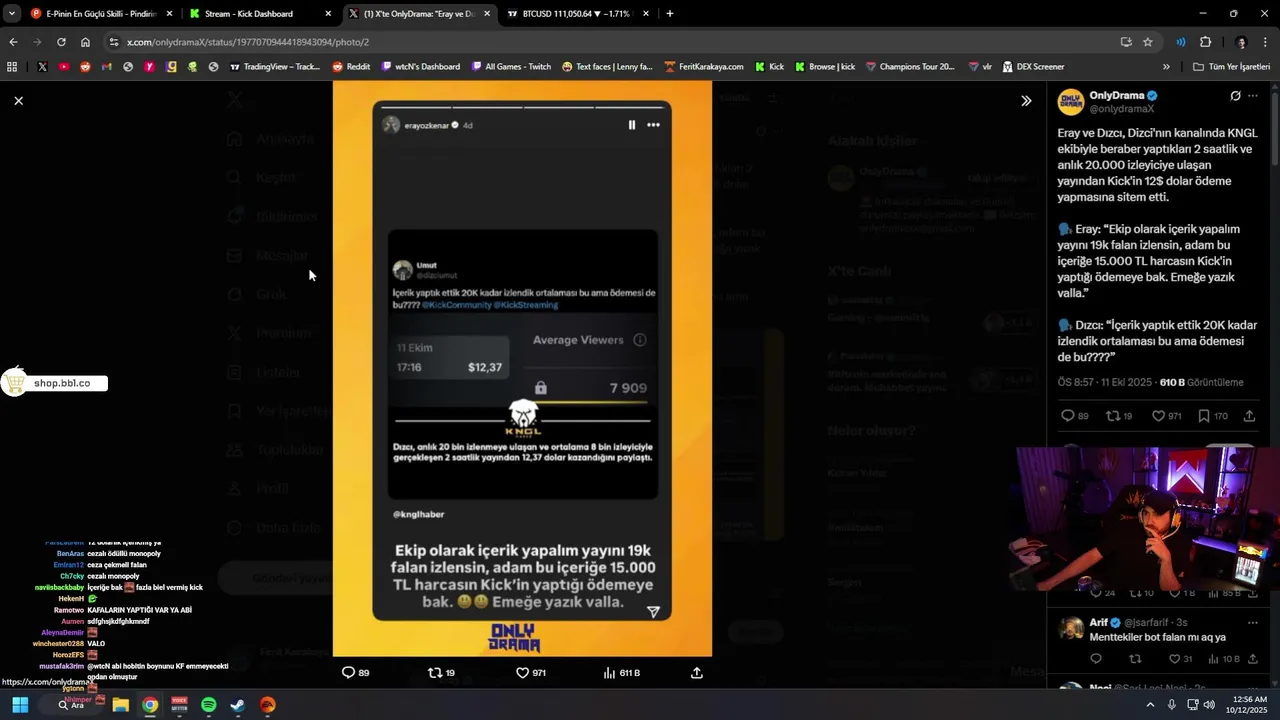Close the photo viewer with the X icon

(x=18, y=100)
